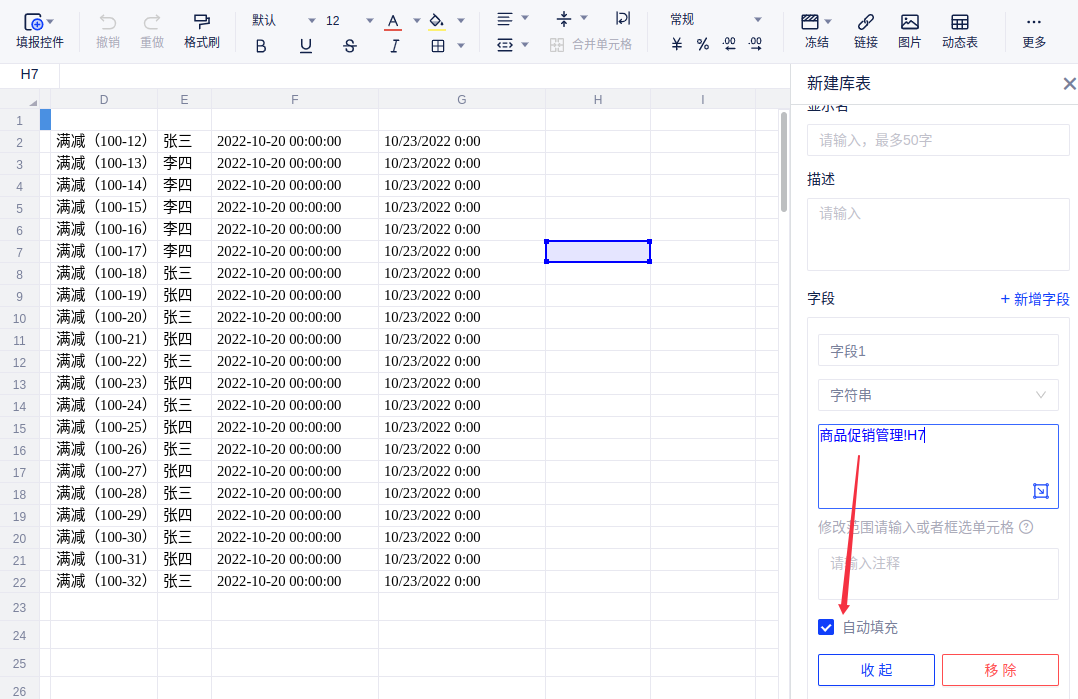Screen dimensions: 1078x699
Task: Open the number format dropdown (常规)
Action: 715,20
